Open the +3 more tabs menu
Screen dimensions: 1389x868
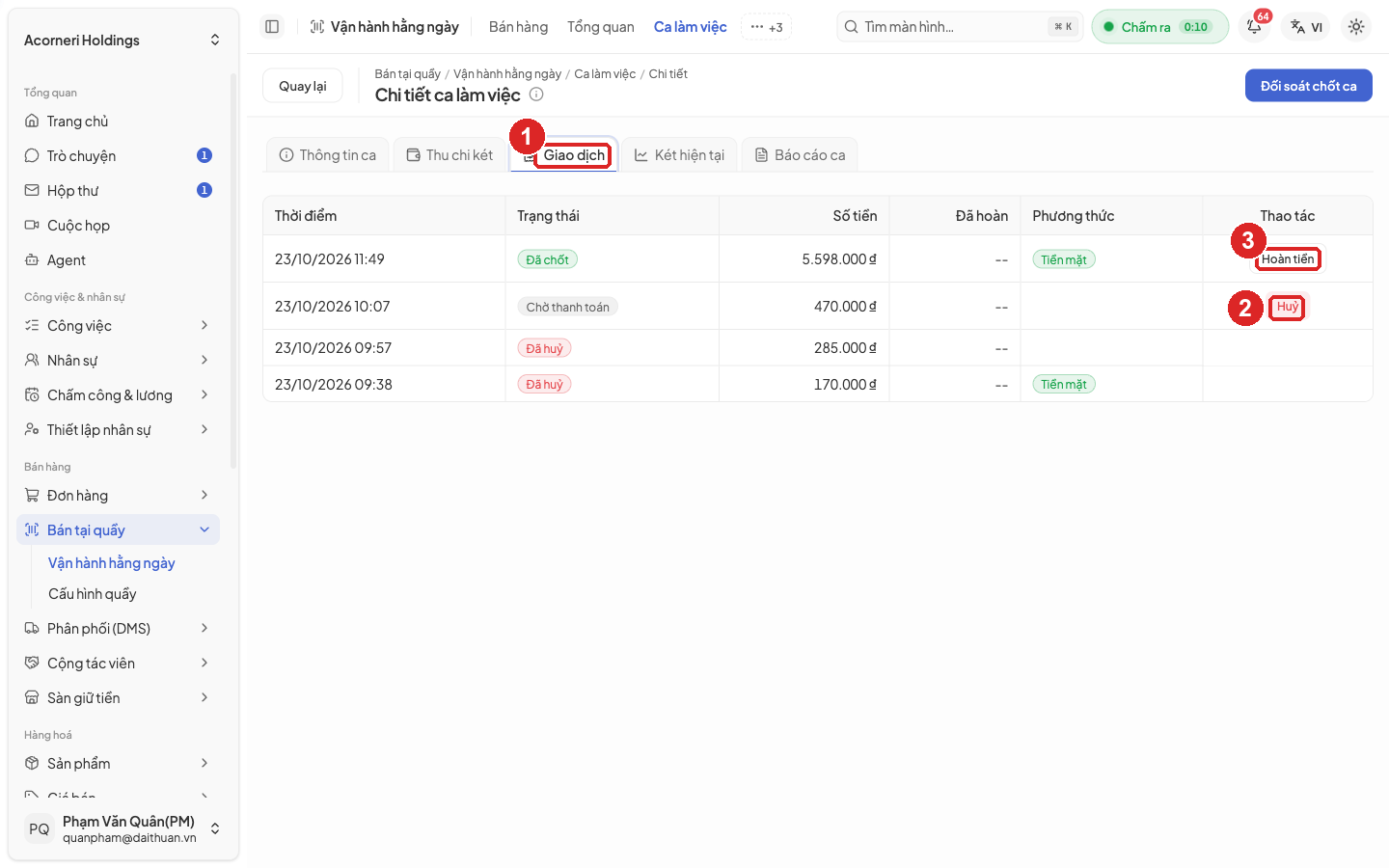[767, 27]
